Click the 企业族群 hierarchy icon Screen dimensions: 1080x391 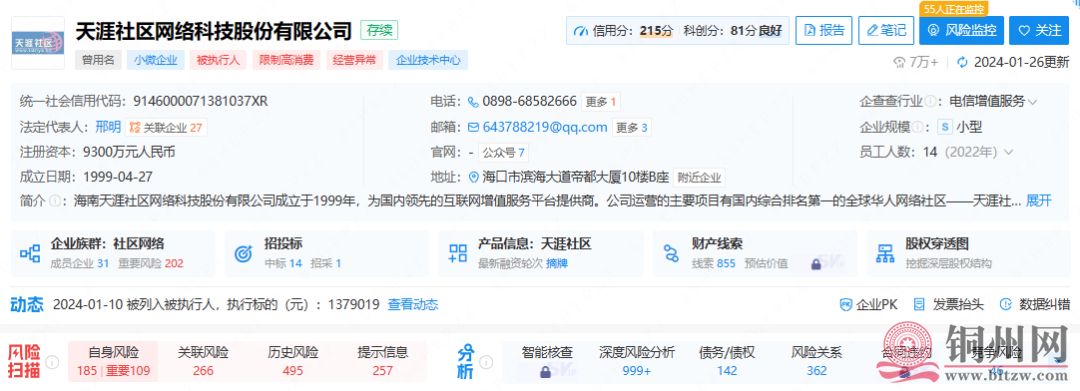pos(30,254)
